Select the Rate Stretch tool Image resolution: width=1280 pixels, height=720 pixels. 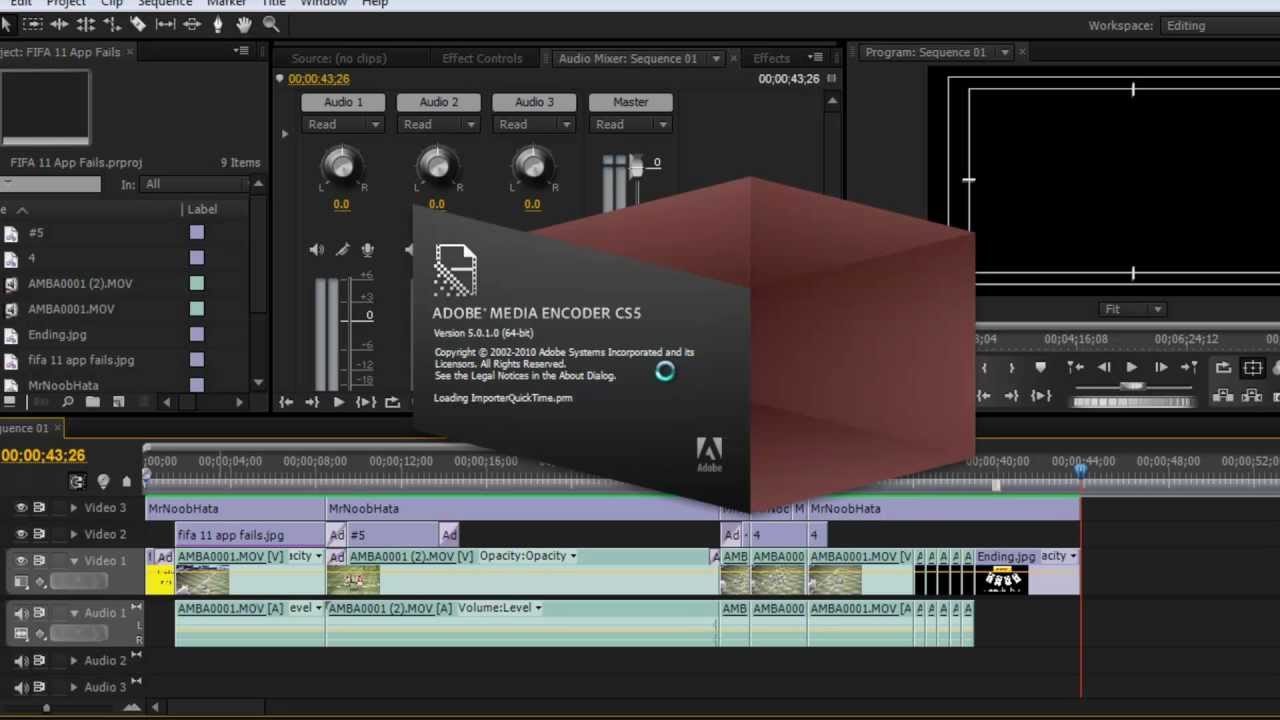click(x=112, y=24)
